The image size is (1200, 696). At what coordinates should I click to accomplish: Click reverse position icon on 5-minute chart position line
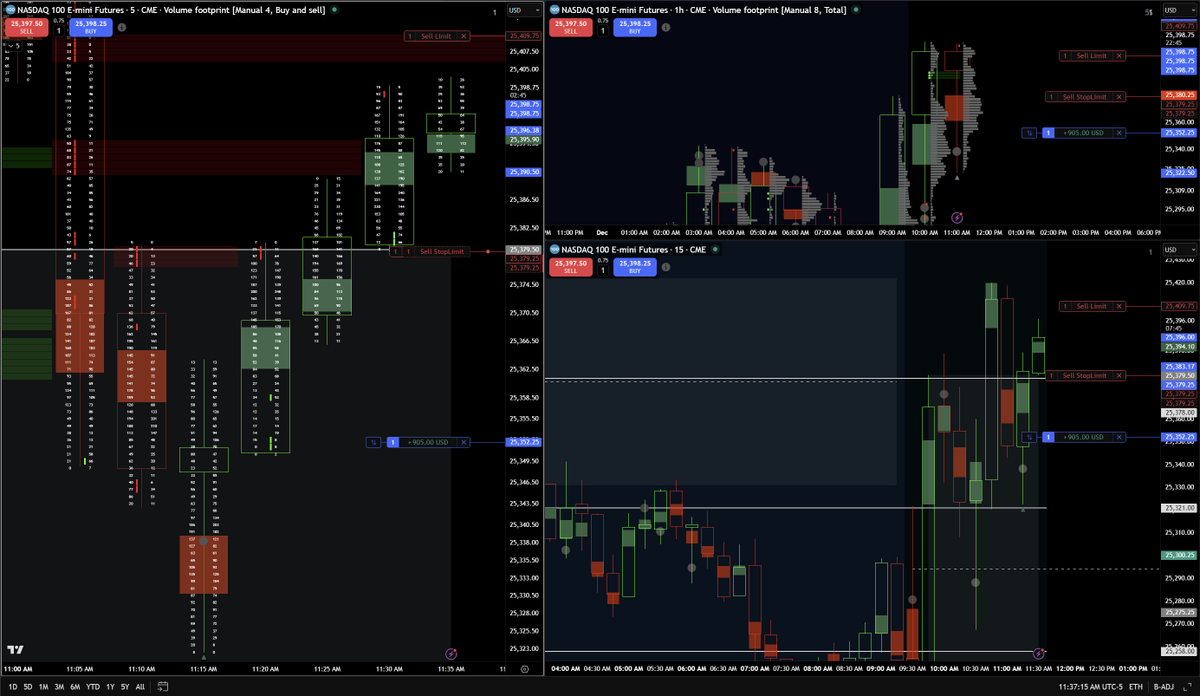(x=373, y=442)
